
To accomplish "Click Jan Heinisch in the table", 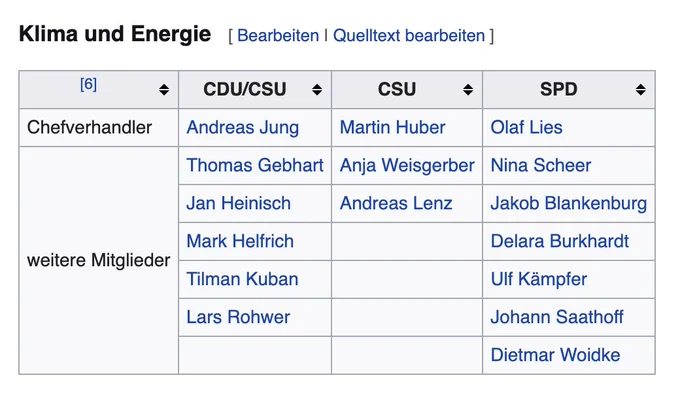I will [x=238, y=203].
